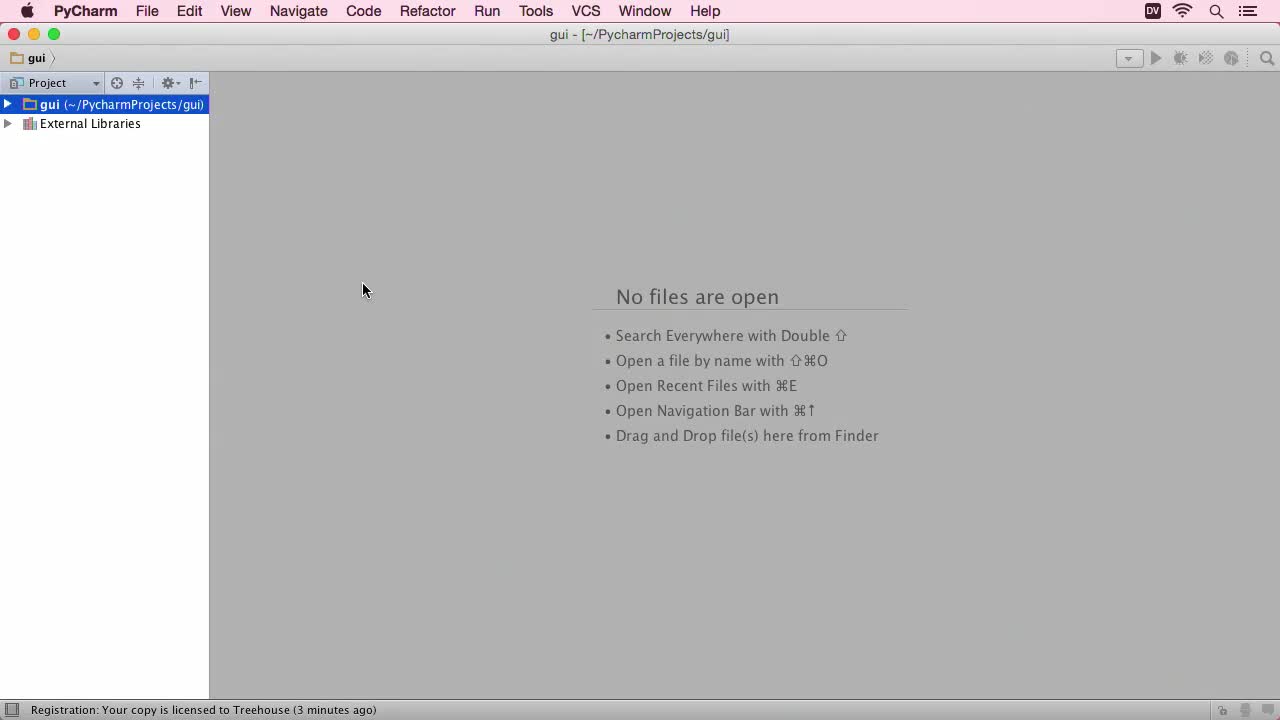Open the gear settings menu in Project panel
The width and height of the screenshot is (1280, 720).
point(170,83)
